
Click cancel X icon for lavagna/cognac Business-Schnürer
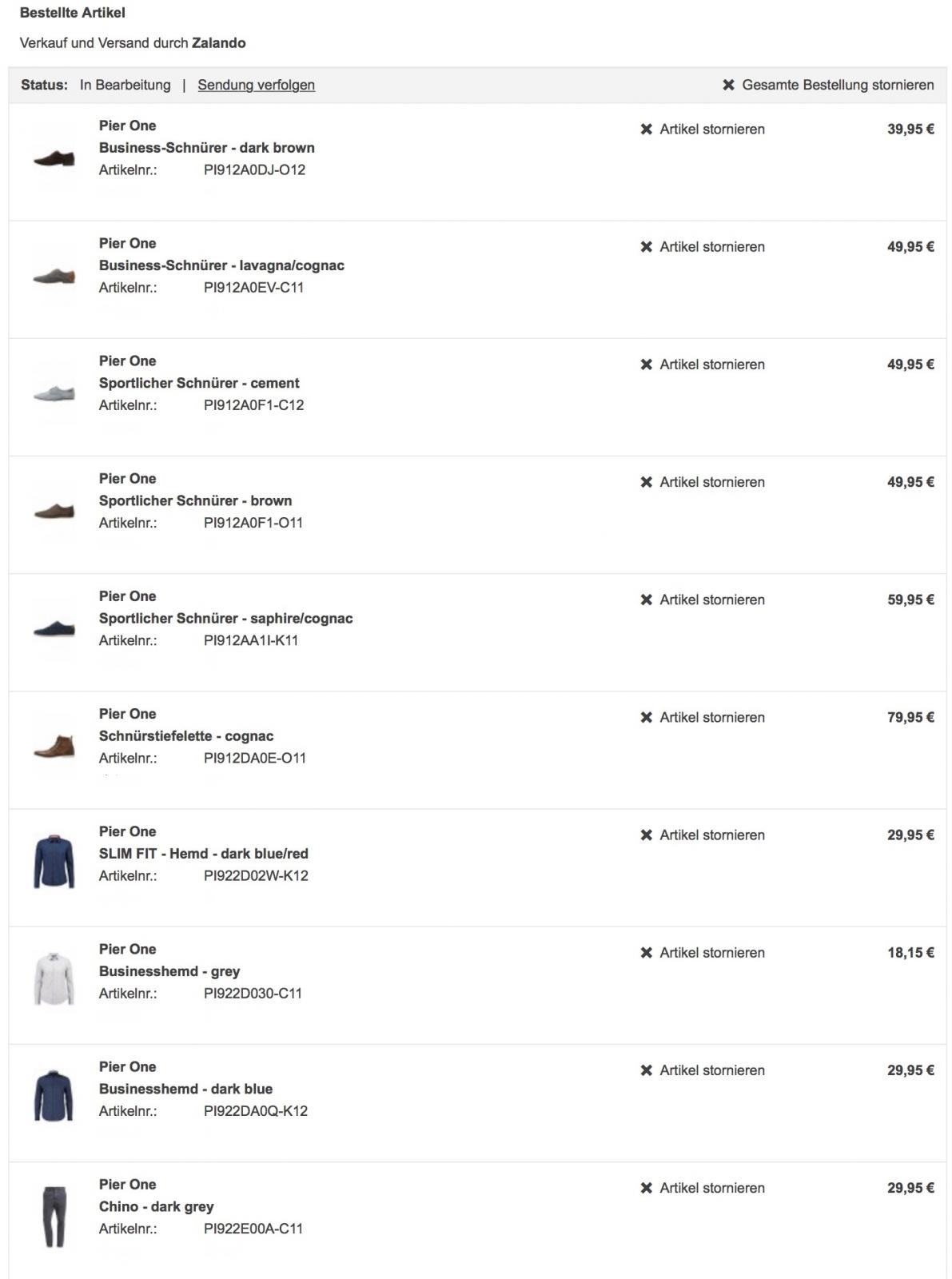[647, 247]
